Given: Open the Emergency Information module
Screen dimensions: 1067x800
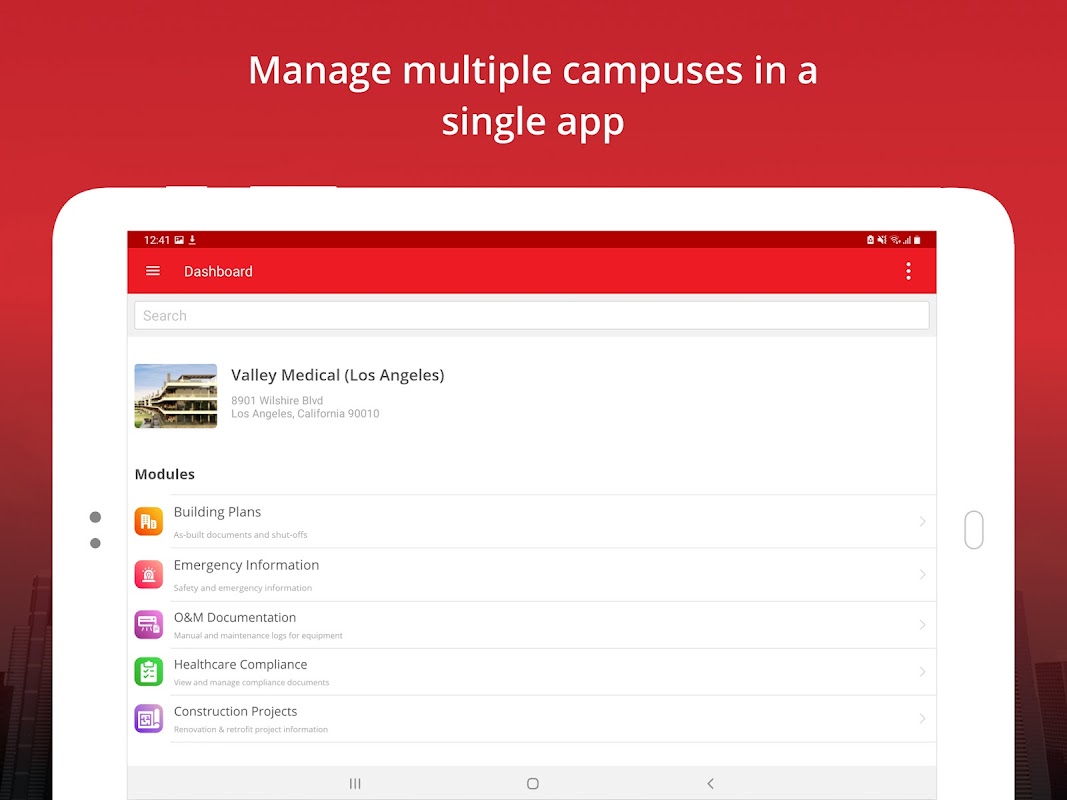Looking at the screenshot, I should tap(531, 575).
